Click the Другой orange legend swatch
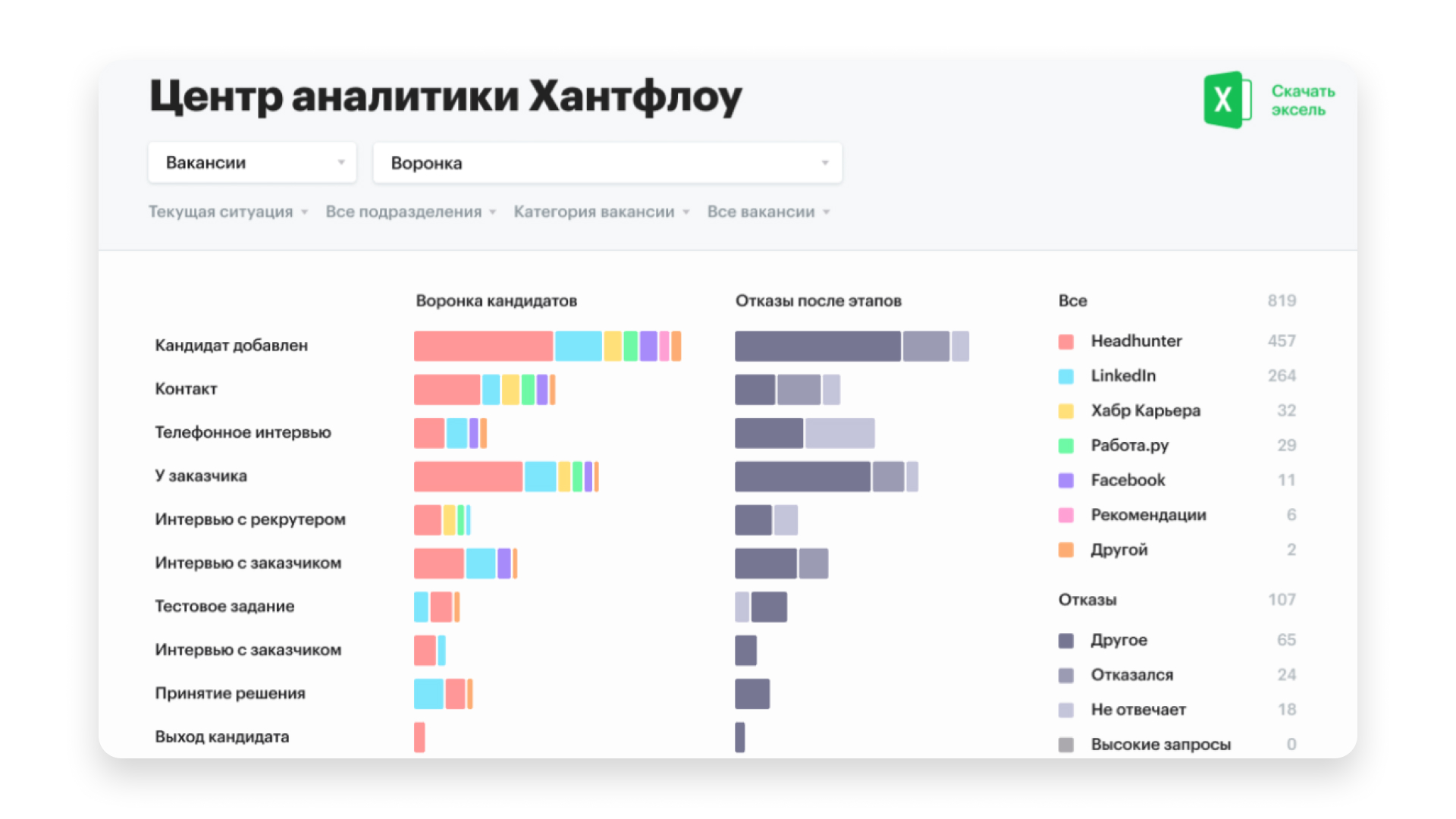This screenshot has height=819, width=1456. pyautogui.click(x=1065, y=551)
